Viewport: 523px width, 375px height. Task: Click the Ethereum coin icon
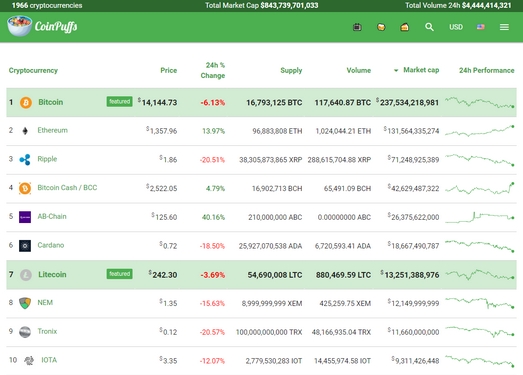[x=25, y=131]
